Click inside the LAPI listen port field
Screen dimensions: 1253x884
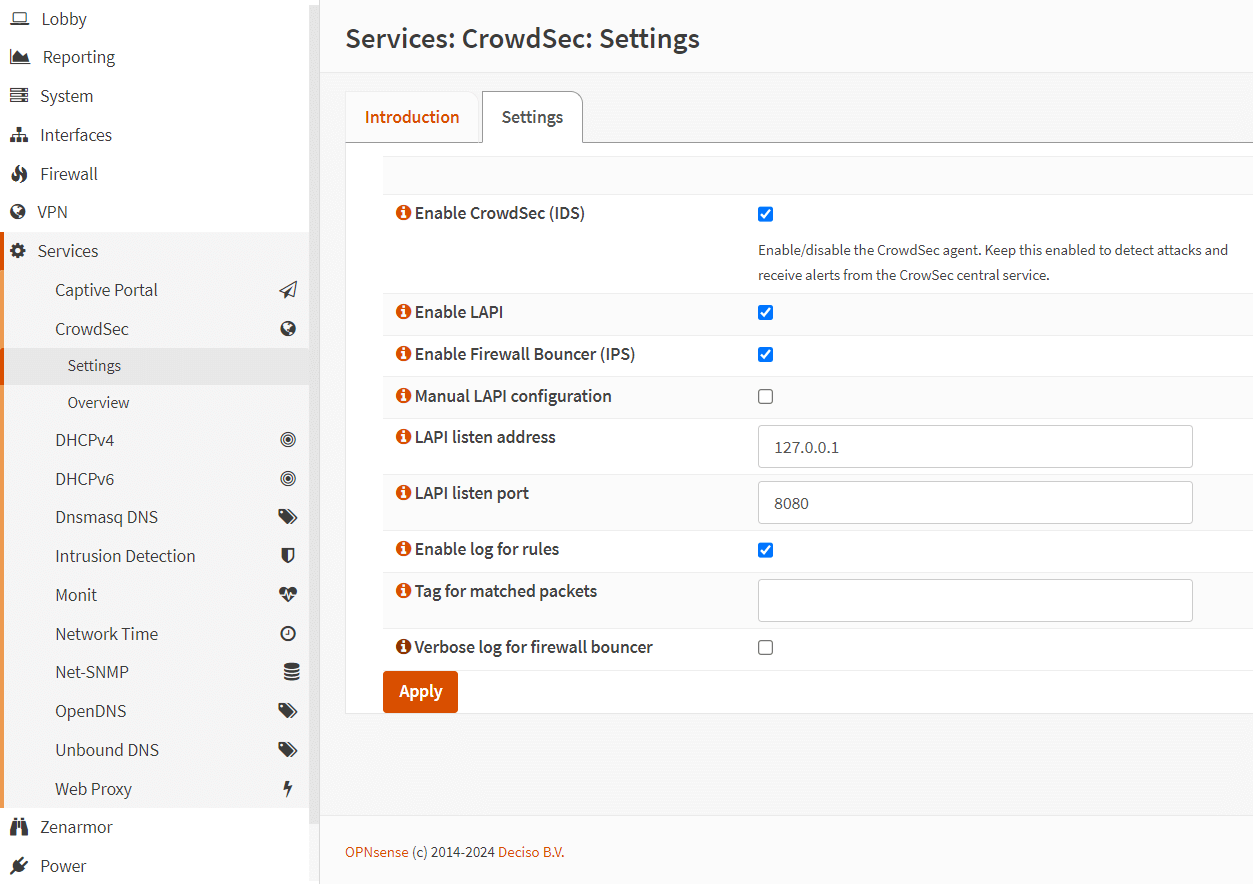coord(975,502)
